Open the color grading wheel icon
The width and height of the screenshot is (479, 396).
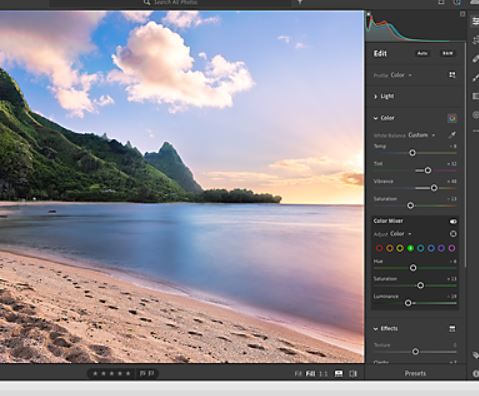(x=452, y=118)
